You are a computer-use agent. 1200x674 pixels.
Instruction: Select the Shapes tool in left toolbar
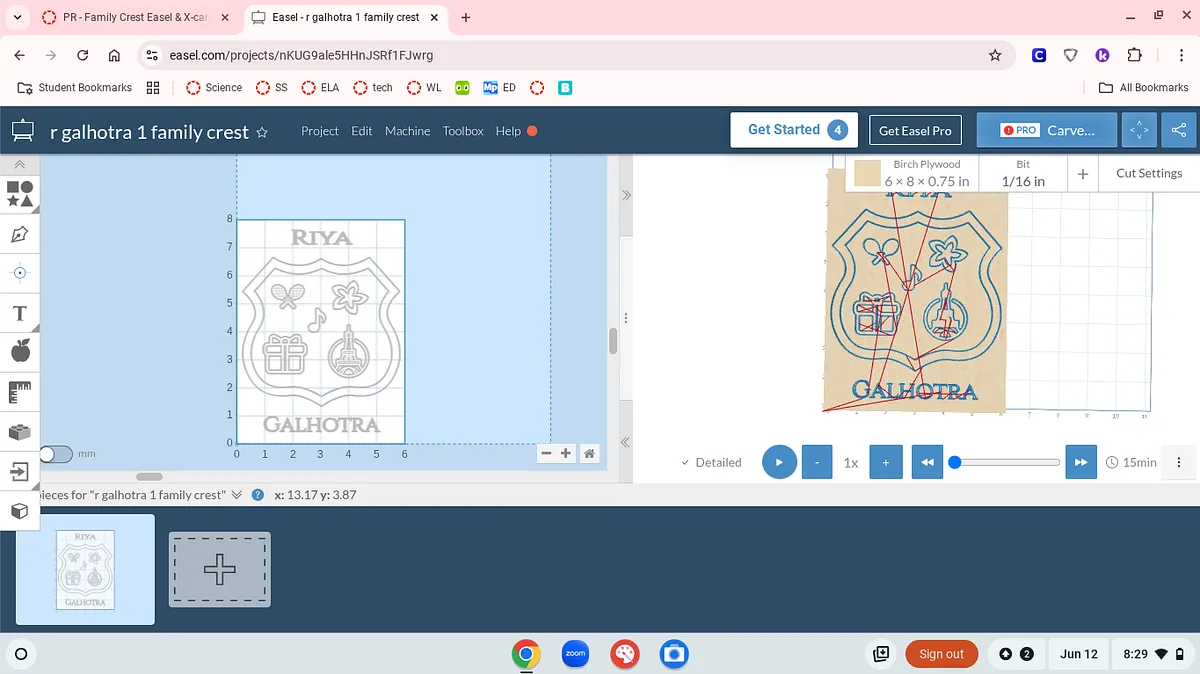click(x=20, y=193)
